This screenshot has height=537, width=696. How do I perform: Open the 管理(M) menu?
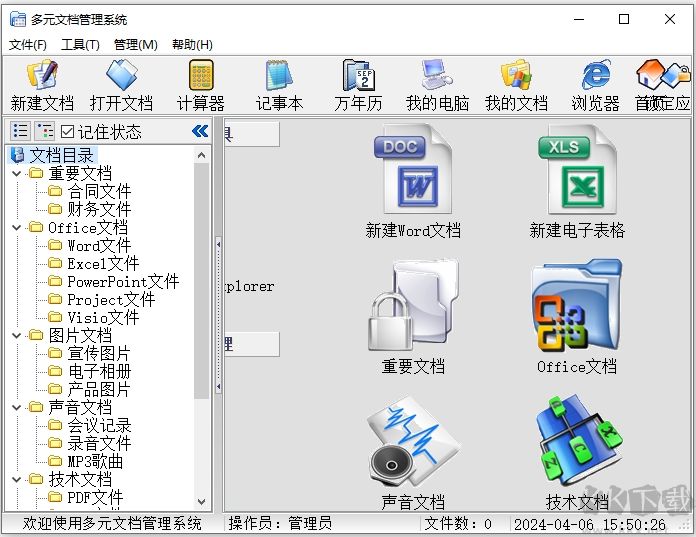tap(135, 44)
